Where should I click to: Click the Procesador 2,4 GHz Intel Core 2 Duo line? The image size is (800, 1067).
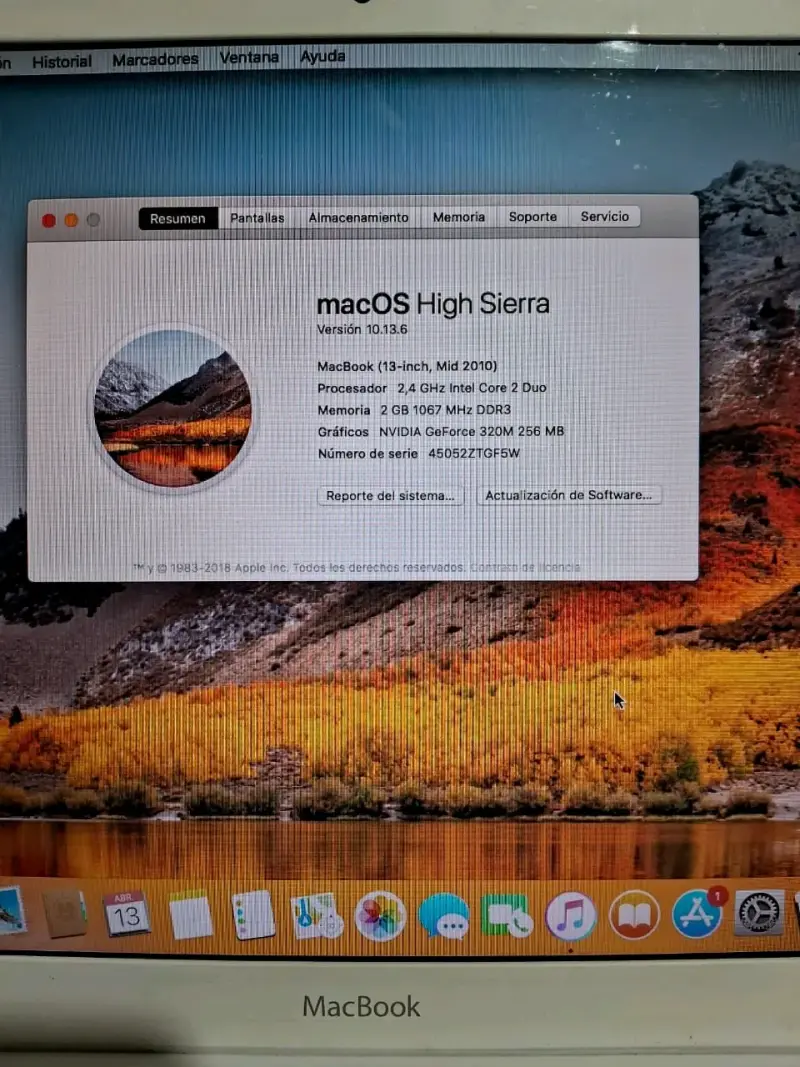point(432,388)
